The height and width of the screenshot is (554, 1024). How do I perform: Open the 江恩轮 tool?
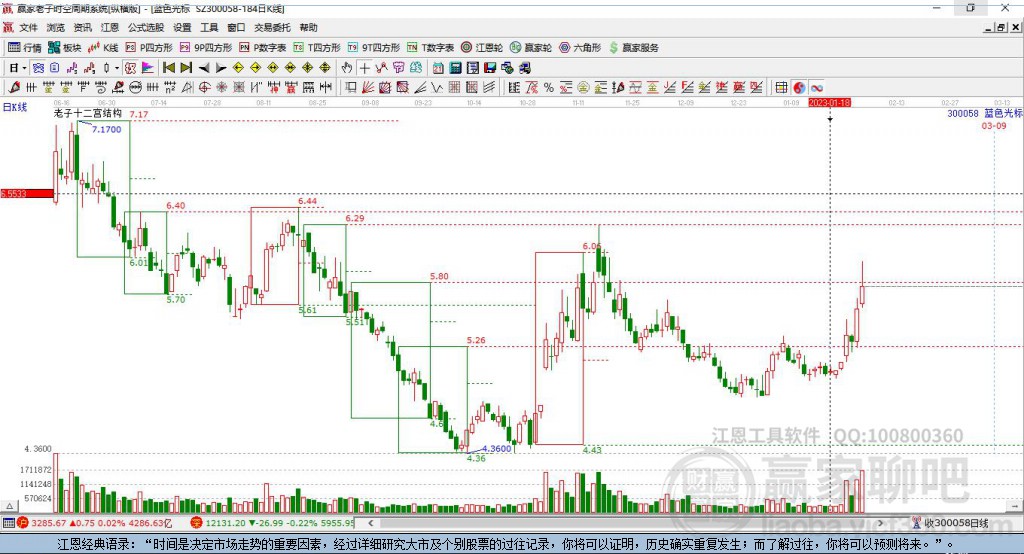[482, 48]
